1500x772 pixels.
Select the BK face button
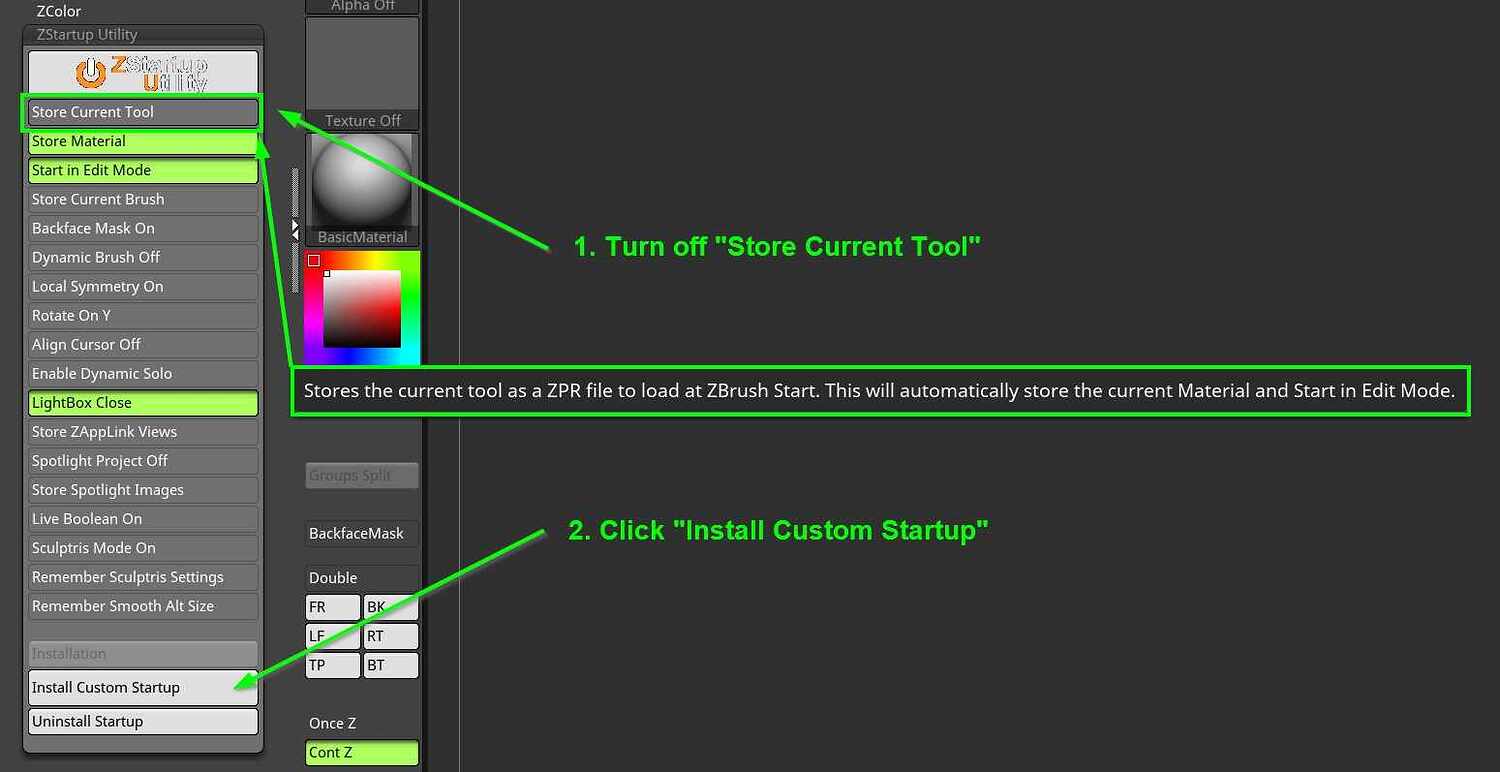390,607
